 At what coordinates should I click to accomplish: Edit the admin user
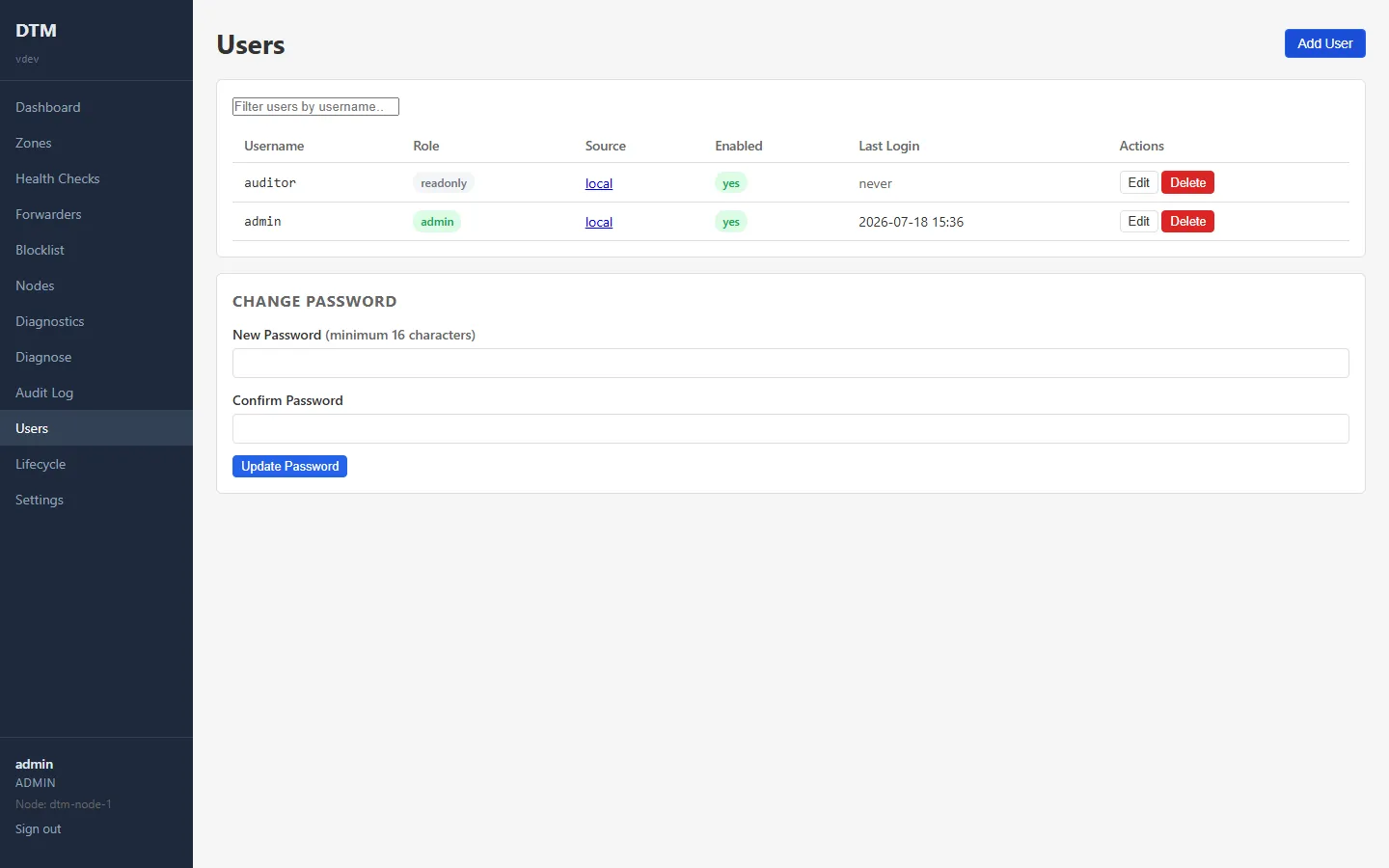tap(1138, 221)
